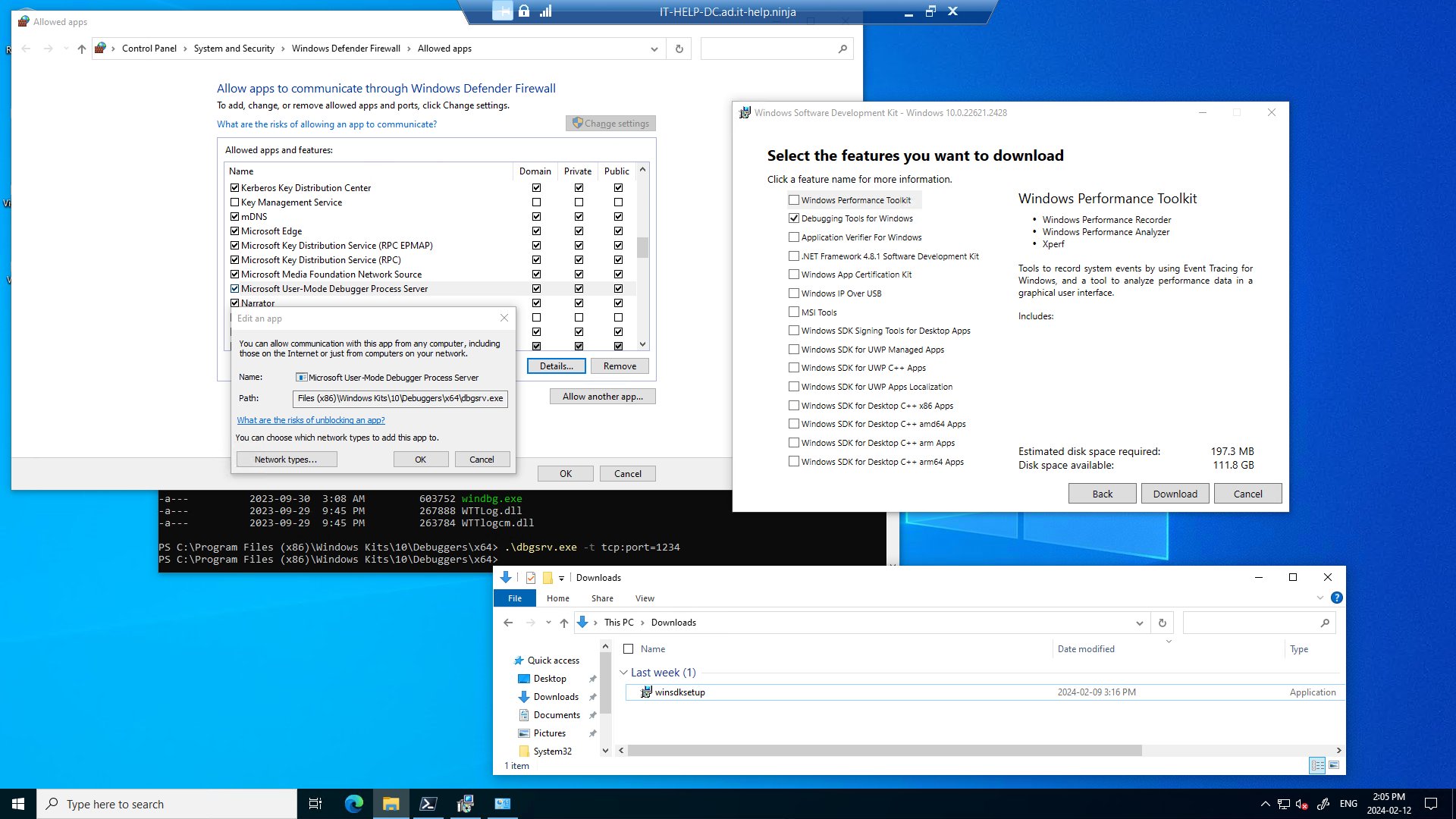The image size is (1456, 819).
Task: Click the Control Panel taskbar icon
Action: tap(502, 804)
